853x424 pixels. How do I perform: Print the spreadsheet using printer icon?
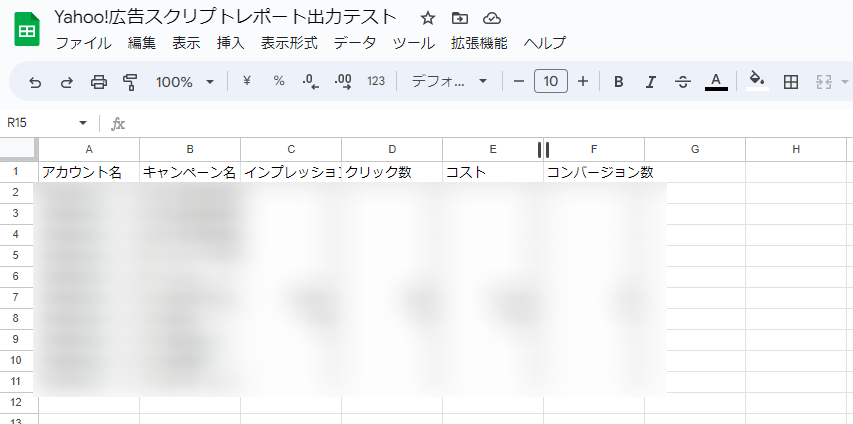tap(99, 82)
